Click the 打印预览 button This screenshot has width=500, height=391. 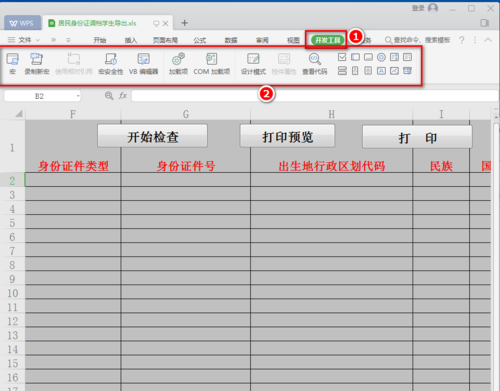[x=287, y=136]
